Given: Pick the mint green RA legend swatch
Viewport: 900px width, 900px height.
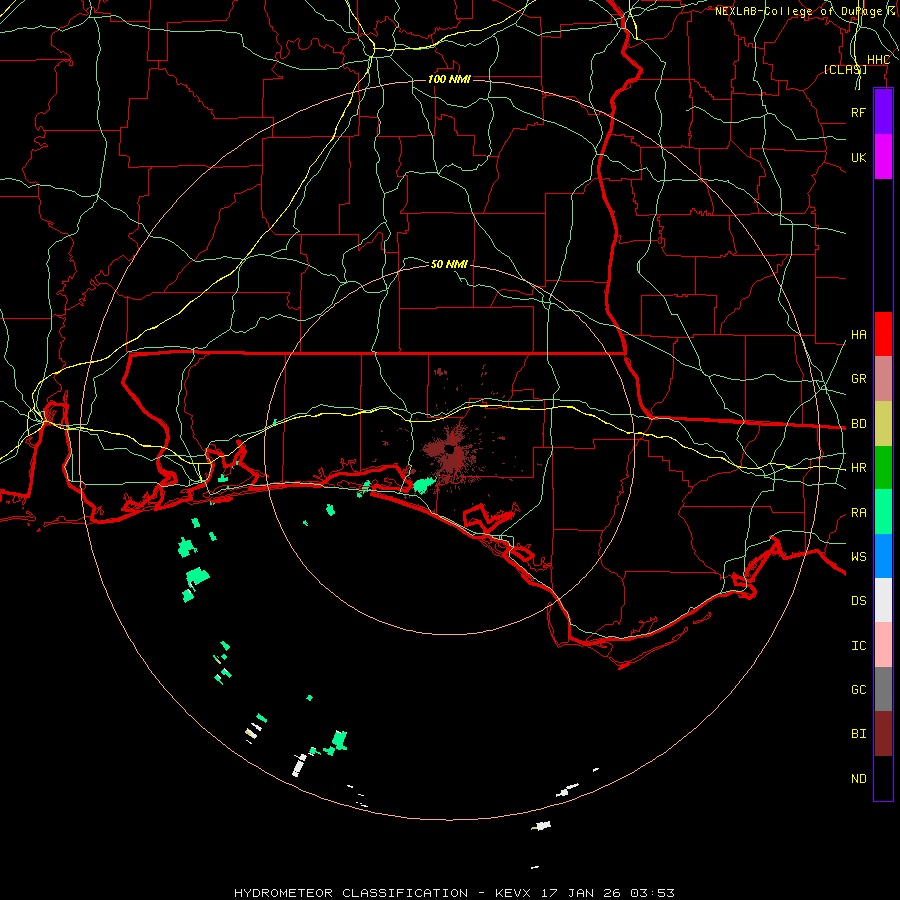Looking at the screenshot, I should [x=883, y=512].
